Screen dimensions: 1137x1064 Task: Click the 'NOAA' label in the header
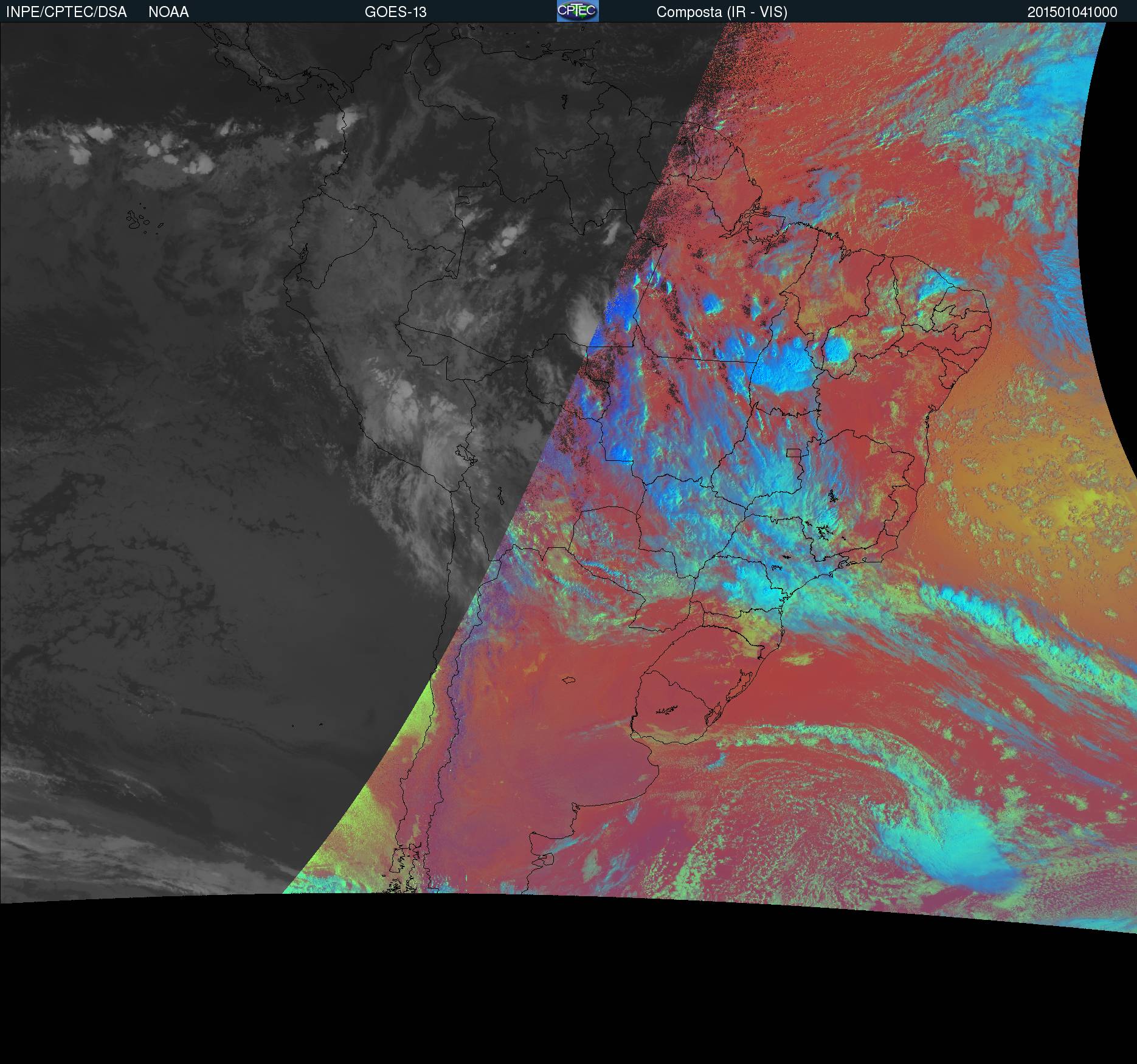(x=168, y=12)
